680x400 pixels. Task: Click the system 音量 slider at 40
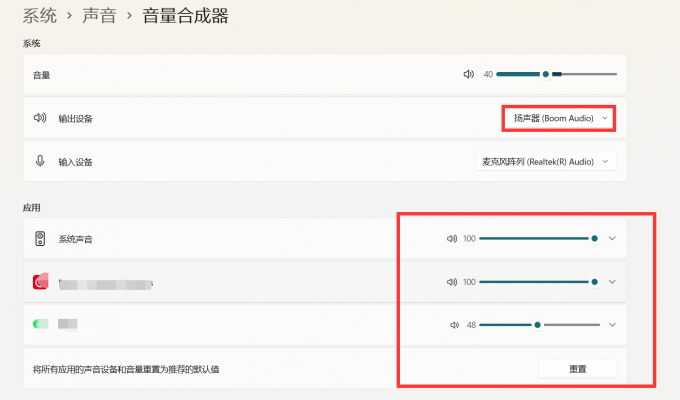[556, 74]
